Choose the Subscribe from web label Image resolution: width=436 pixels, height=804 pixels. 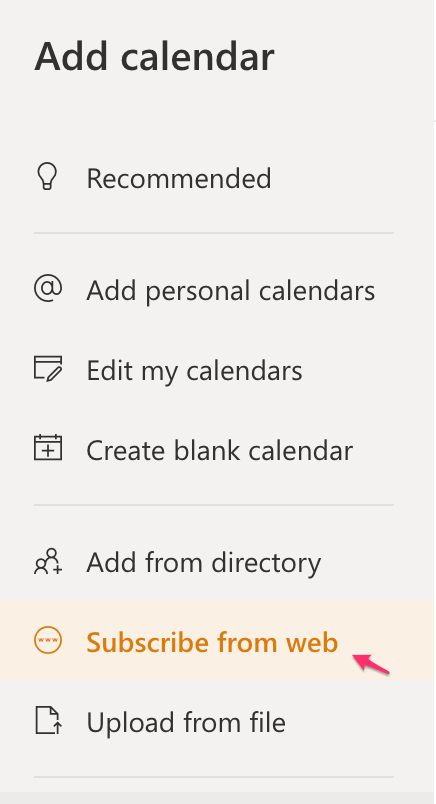point(212,642)
